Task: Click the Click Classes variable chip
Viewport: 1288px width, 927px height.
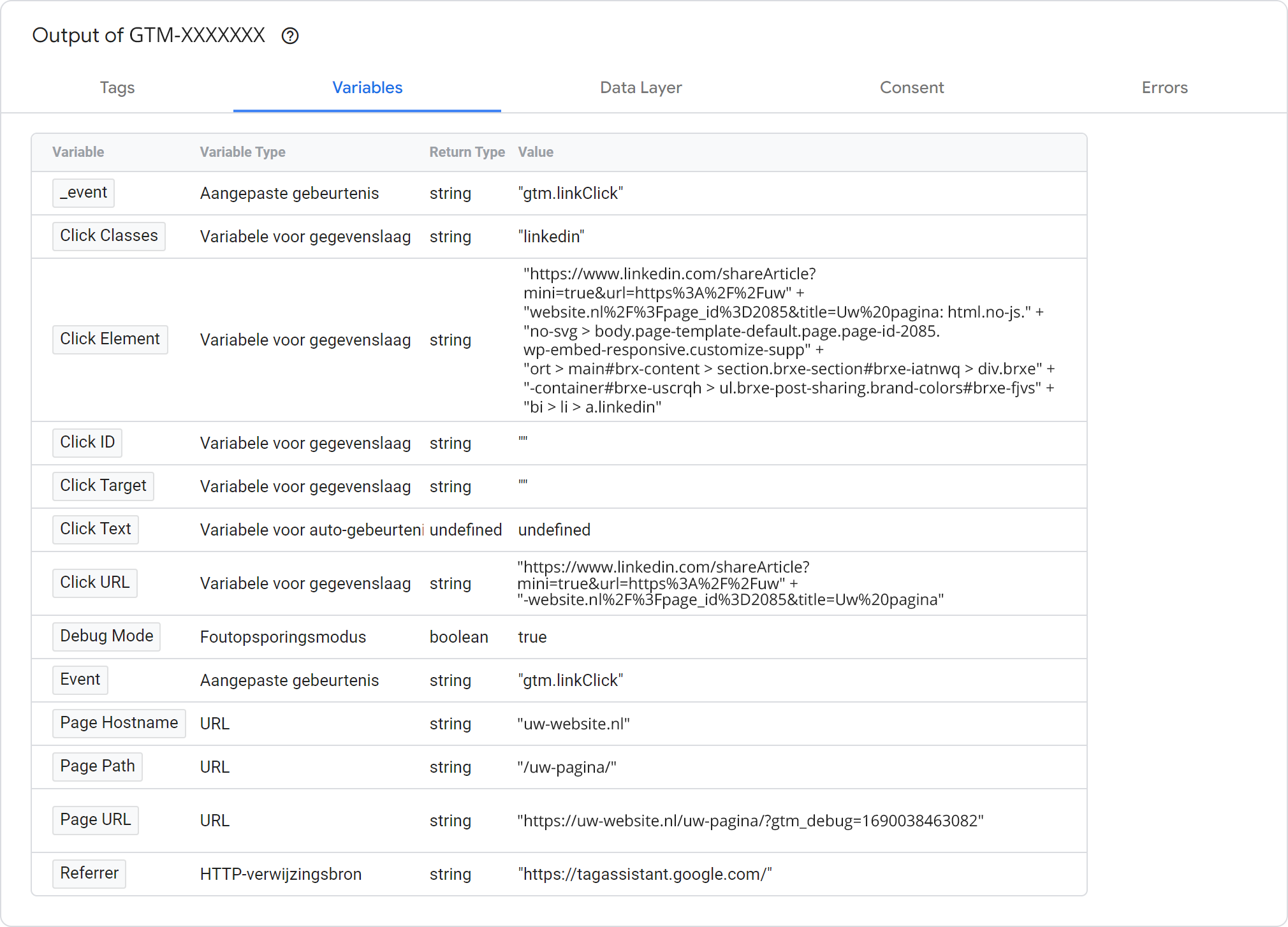Action: coord(109,236)
